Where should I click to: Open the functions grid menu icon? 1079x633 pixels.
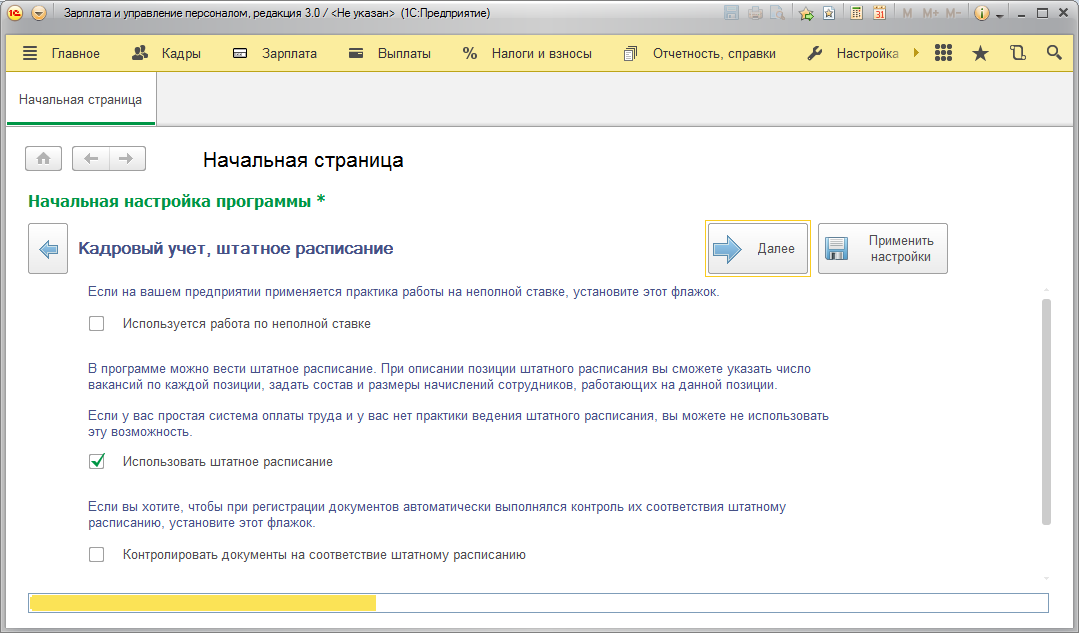tap(943, 53)
